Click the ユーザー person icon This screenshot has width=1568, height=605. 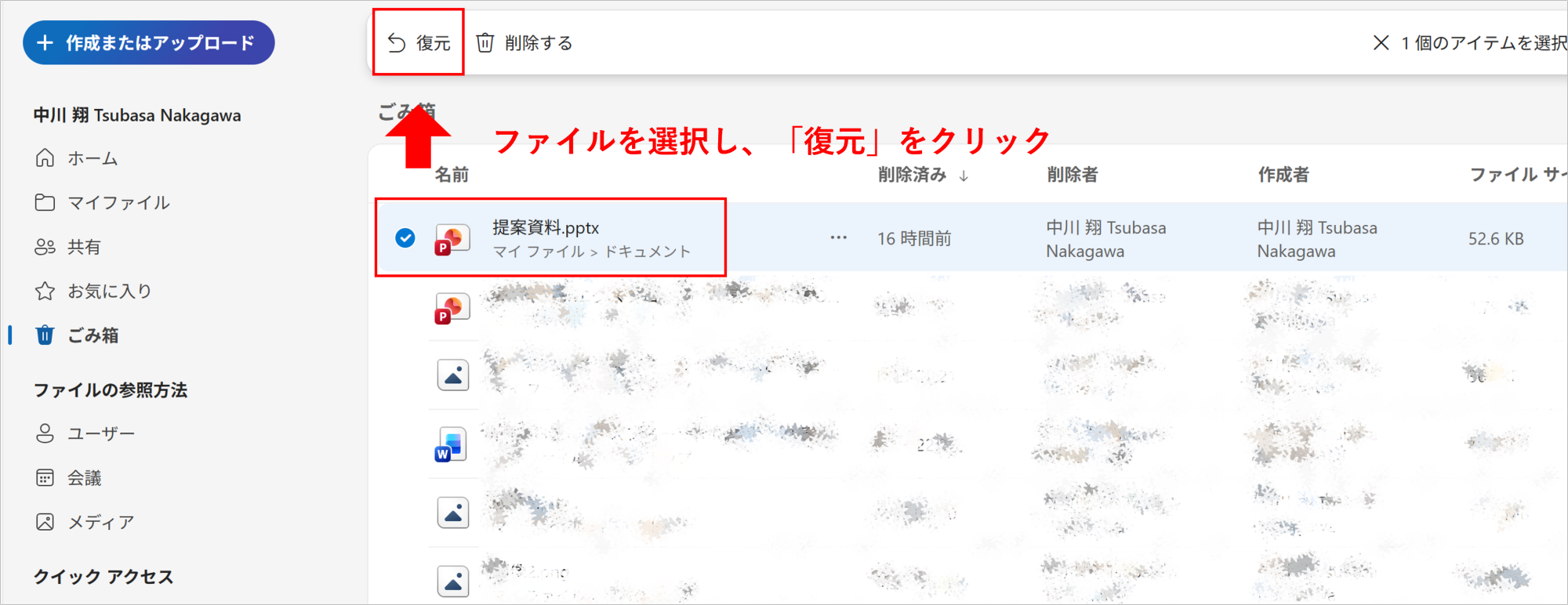(45, 433)
